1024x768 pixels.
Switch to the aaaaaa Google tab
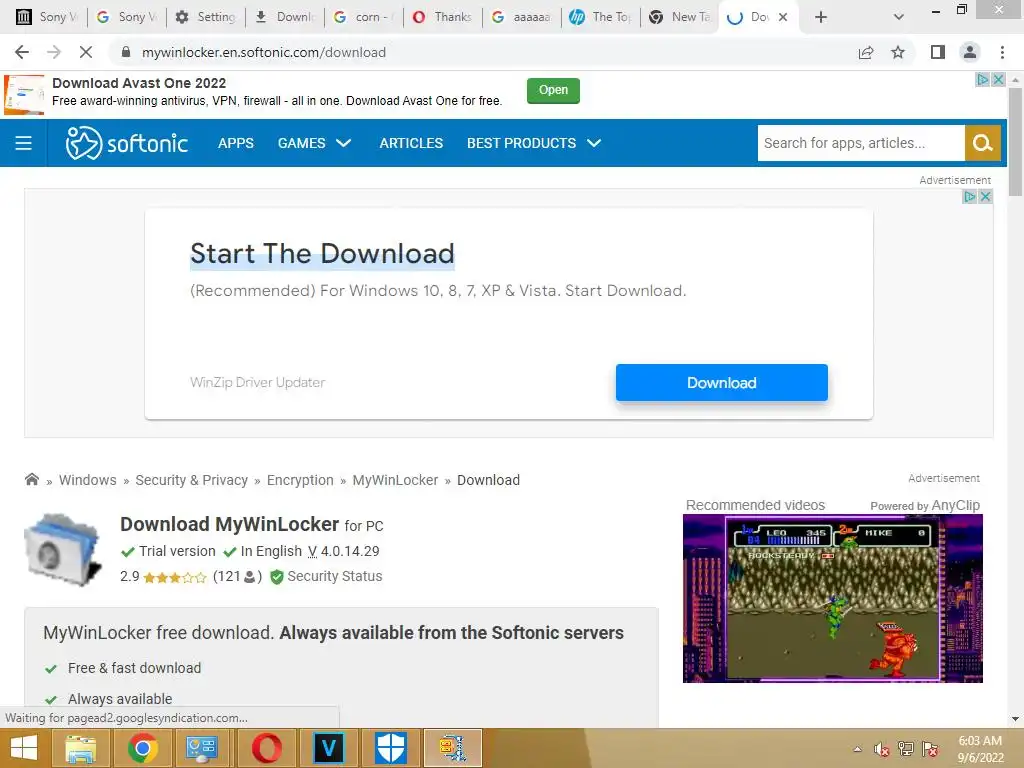(x=522, y=17)
